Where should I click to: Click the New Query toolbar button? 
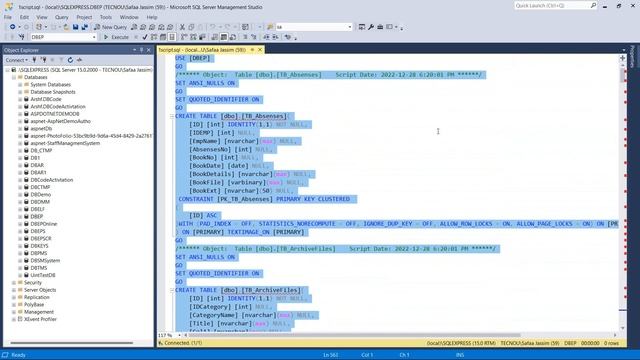(x=110, y=27)
